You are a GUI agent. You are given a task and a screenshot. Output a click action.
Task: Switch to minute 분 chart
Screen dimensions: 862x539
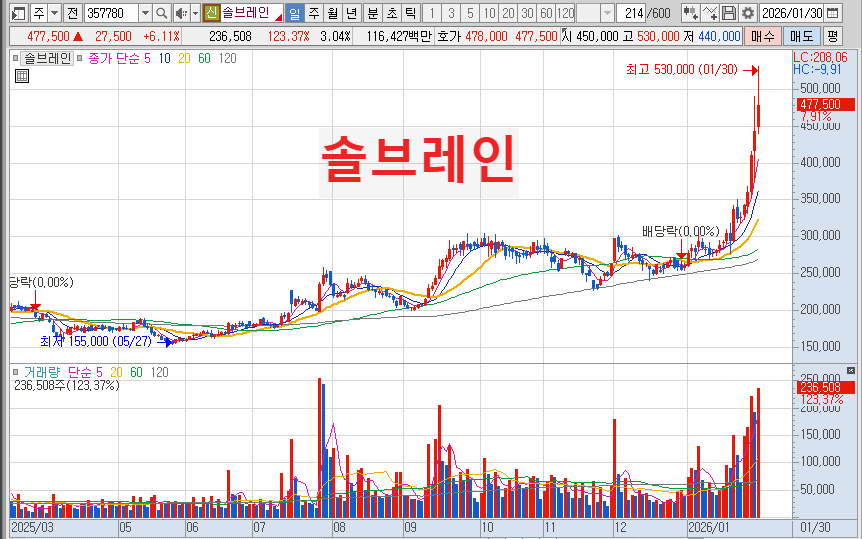coord(372,13)
